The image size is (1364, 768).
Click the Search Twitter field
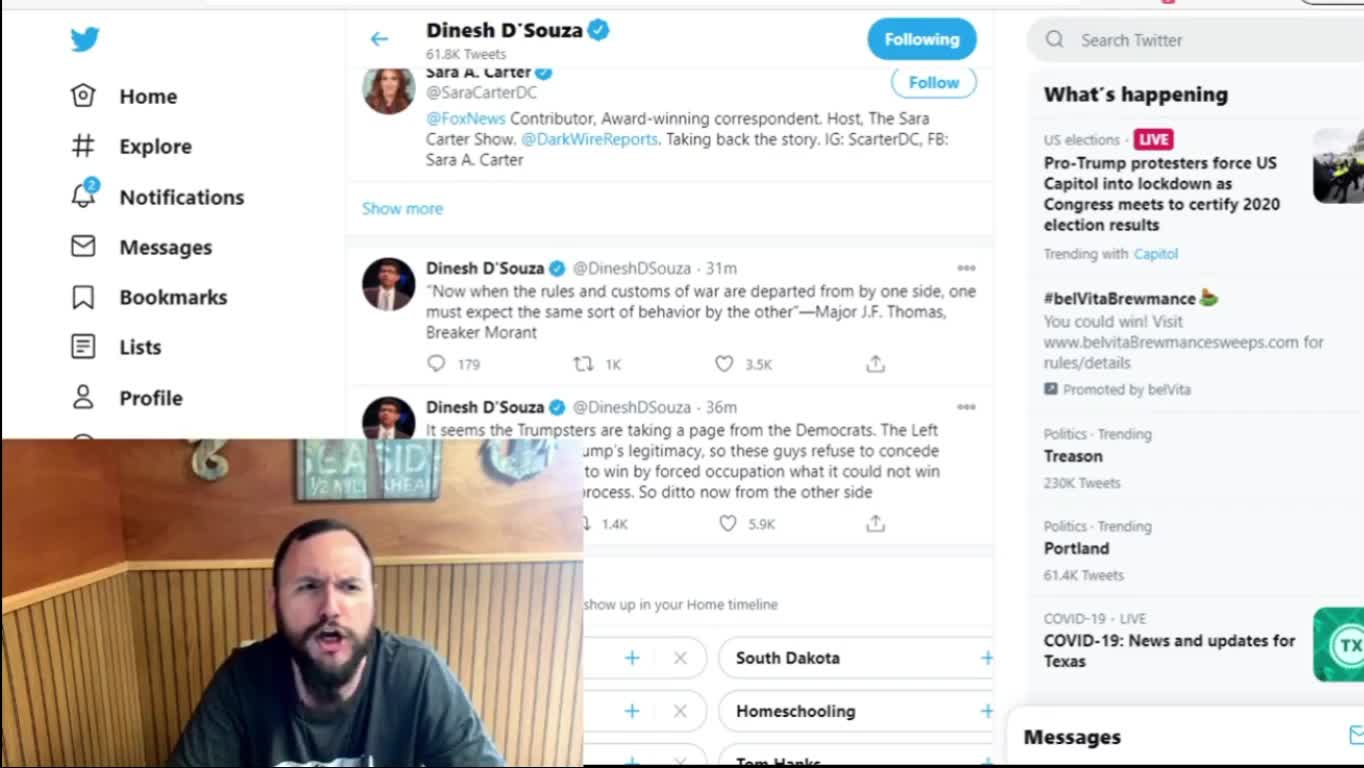[x=1200, y=40]
